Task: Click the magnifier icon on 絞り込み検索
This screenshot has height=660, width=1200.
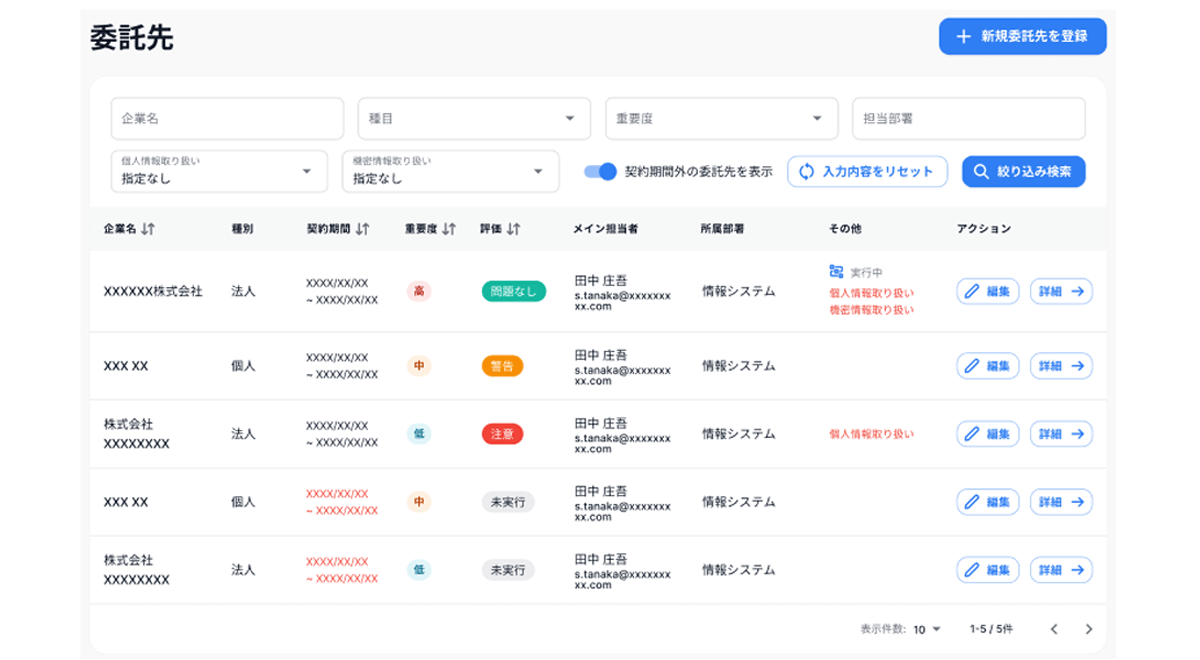Action: click(x=982, y=171)
